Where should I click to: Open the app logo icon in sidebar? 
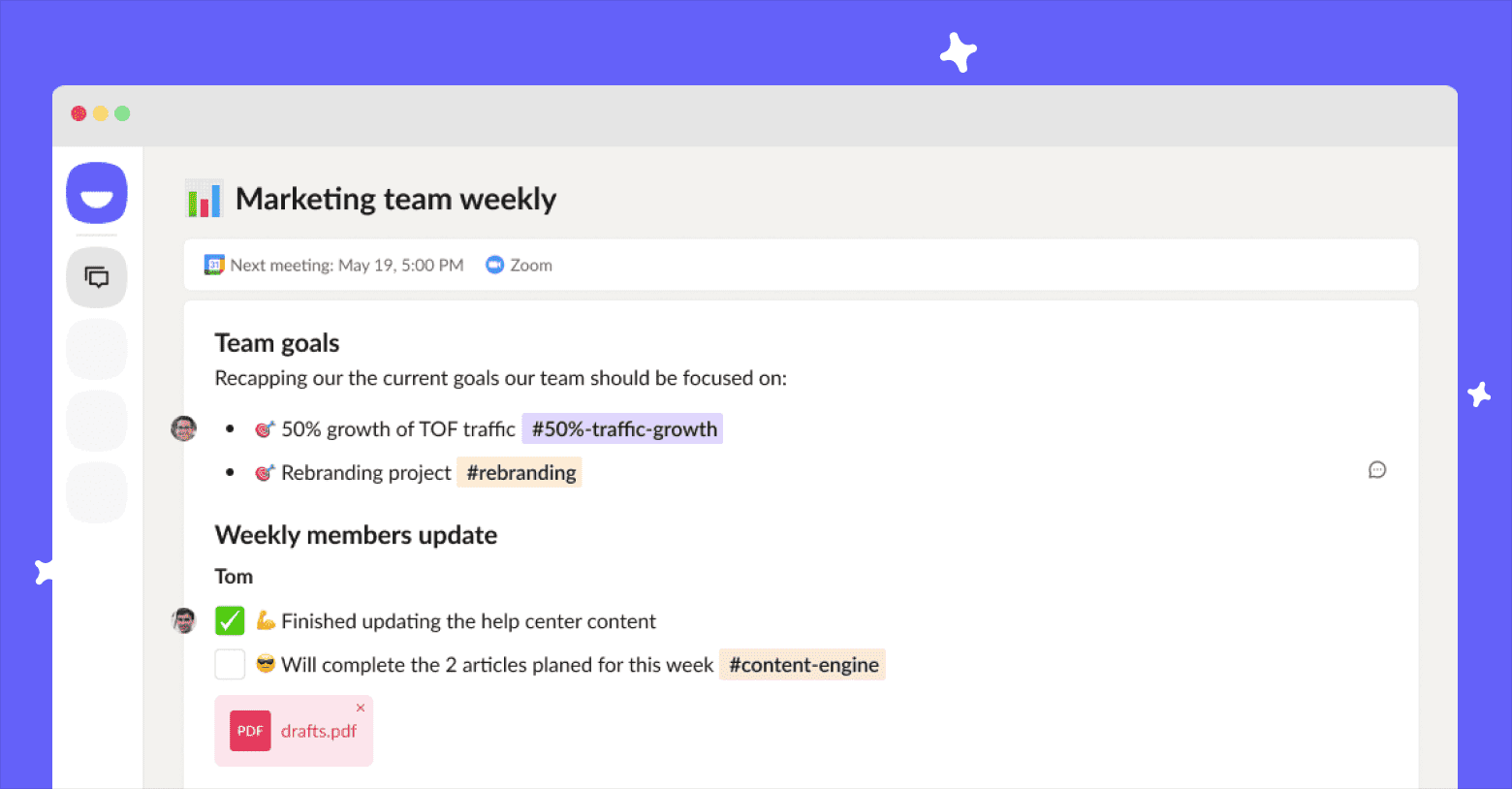click(96, 193)
